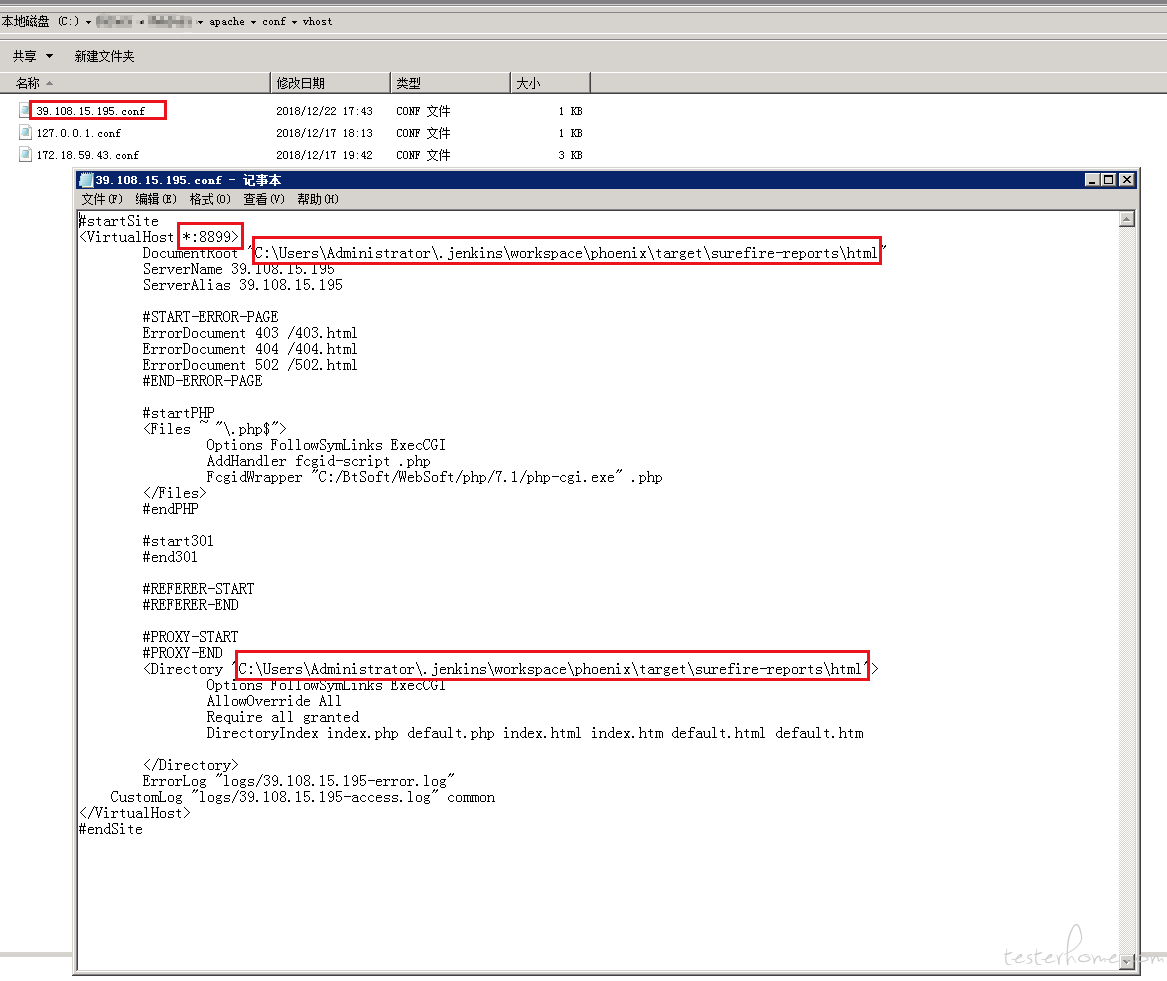
Task: Open the 文件(F) menu in Notepad
Action: tap(100, 199)
